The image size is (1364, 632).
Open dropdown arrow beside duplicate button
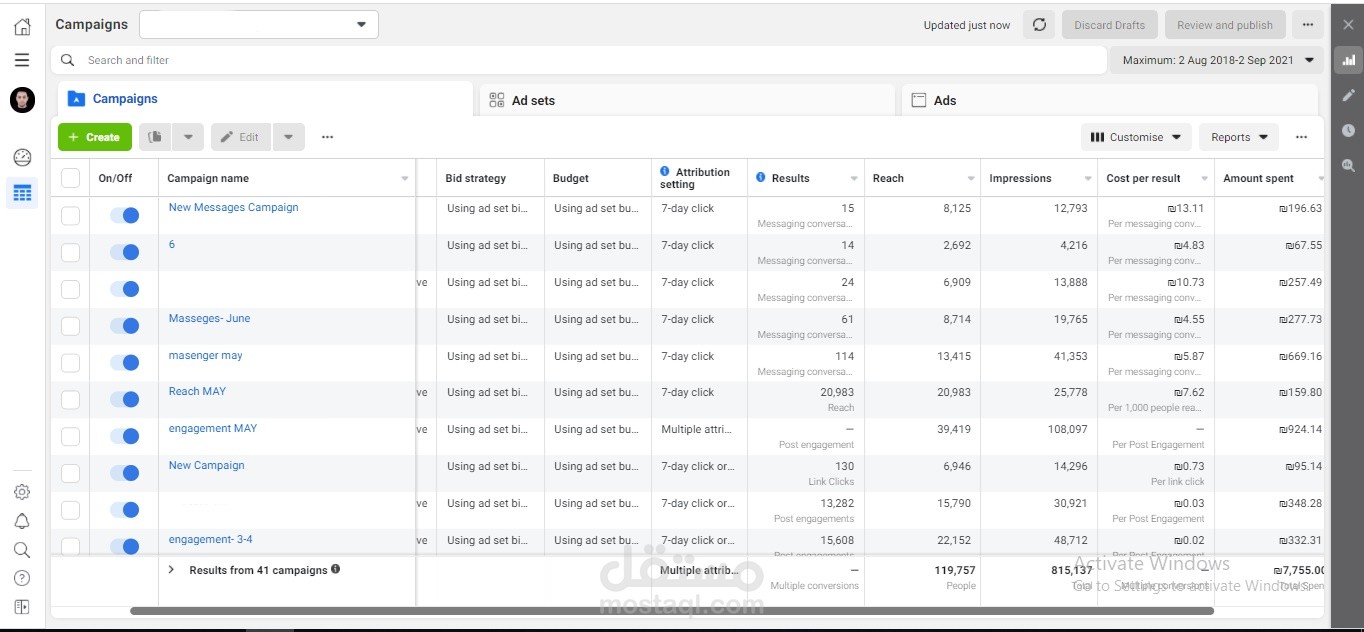(188, 137)
